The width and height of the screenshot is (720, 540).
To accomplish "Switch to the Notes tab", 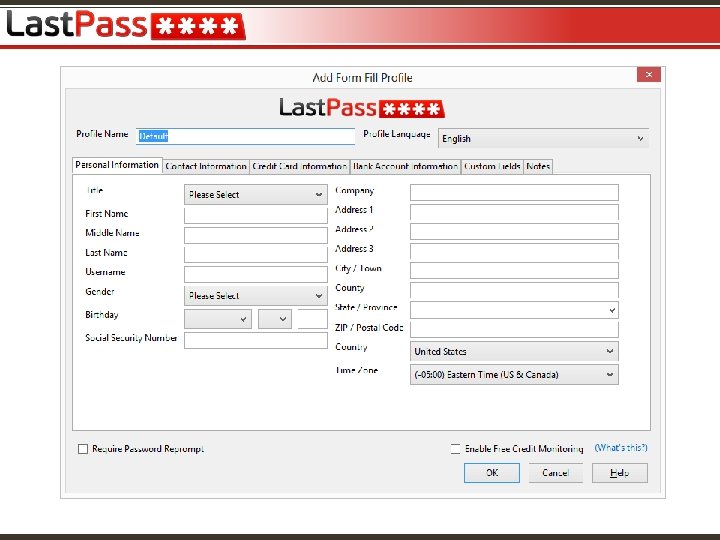I will 538,166.
